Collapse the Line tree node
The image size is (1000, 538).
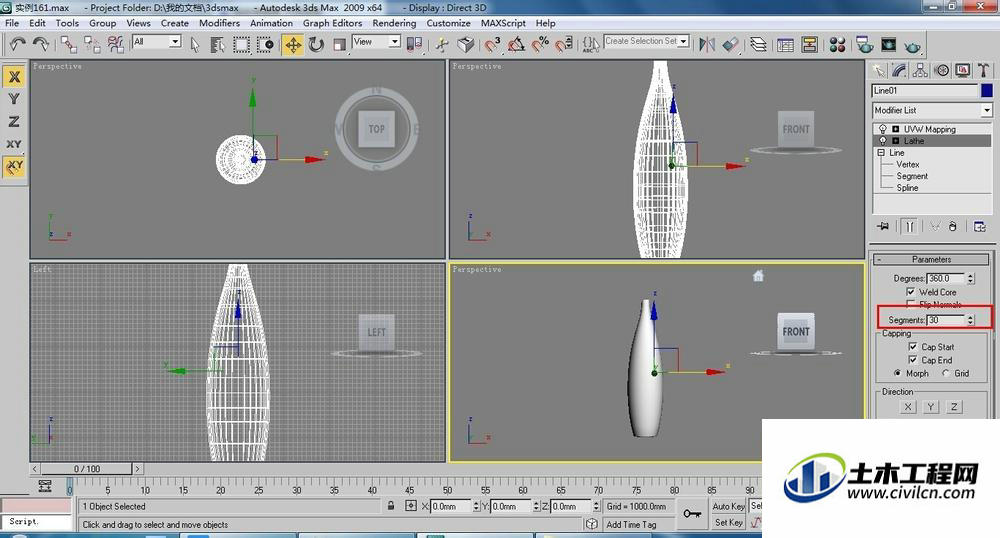tap(881, 153)
